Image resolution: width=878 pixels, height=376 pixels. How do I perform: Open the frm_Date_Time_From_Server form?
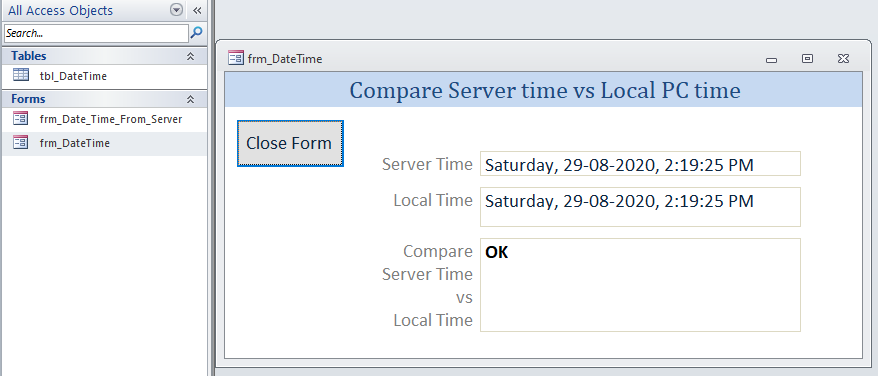111,119
